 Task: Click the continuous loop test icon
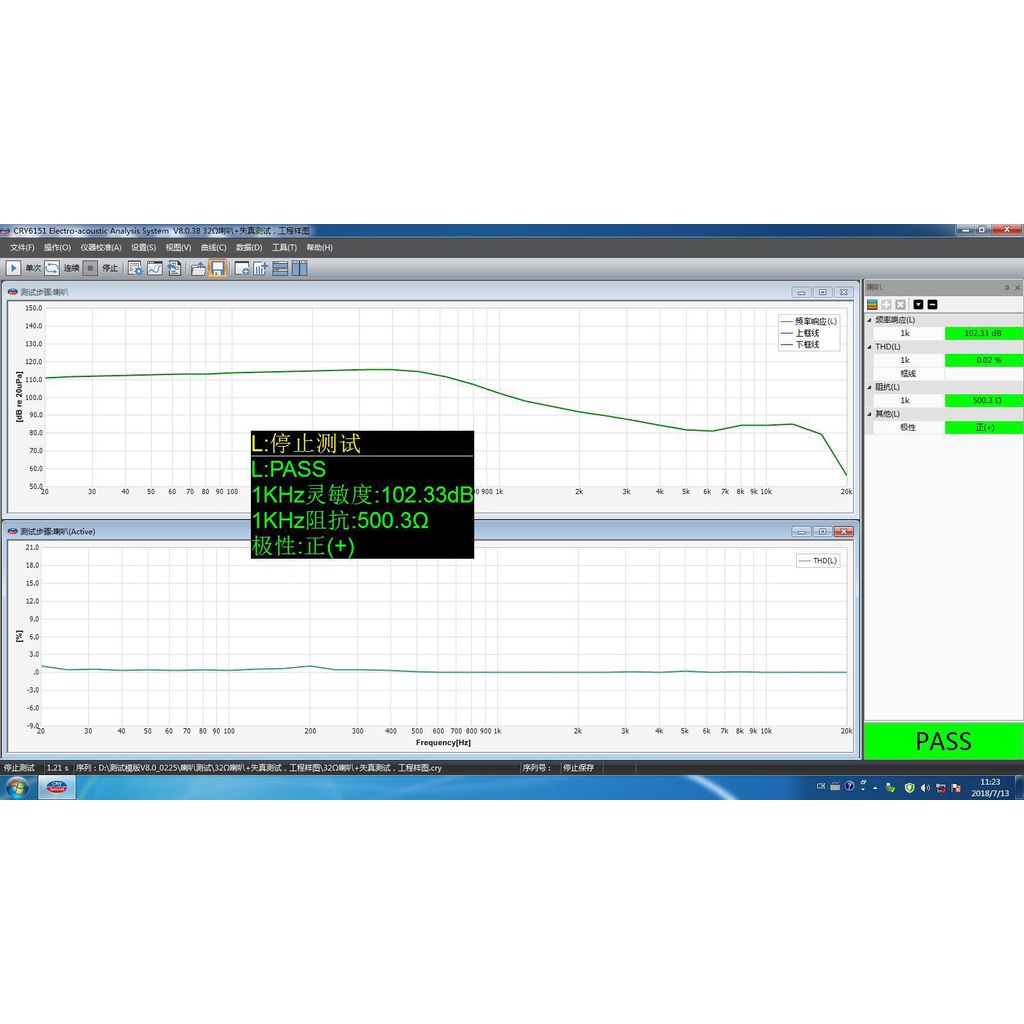click(51, 268)
